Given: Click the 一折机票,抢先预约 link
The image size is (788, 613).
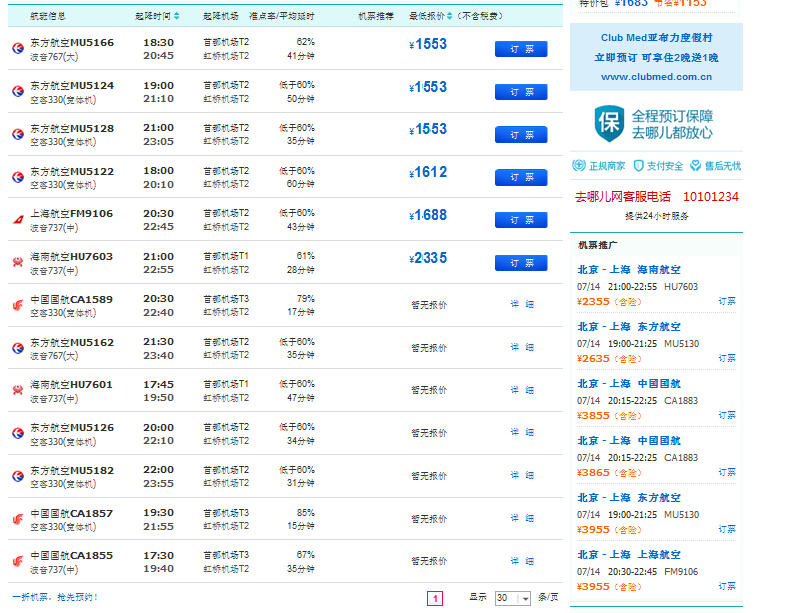Looking at the screenshot, I should coord(55,597).
